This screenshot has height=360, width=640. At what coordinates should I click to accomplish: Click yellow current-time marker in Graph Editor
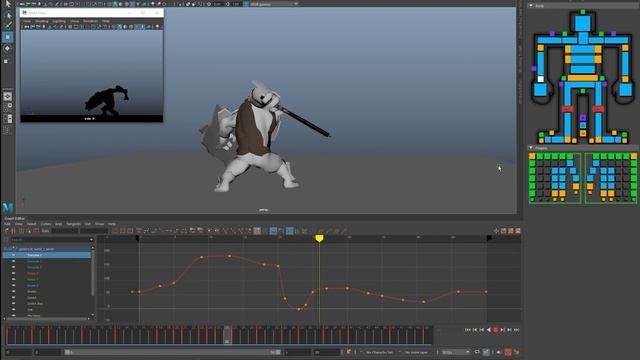tap(319, 238)
